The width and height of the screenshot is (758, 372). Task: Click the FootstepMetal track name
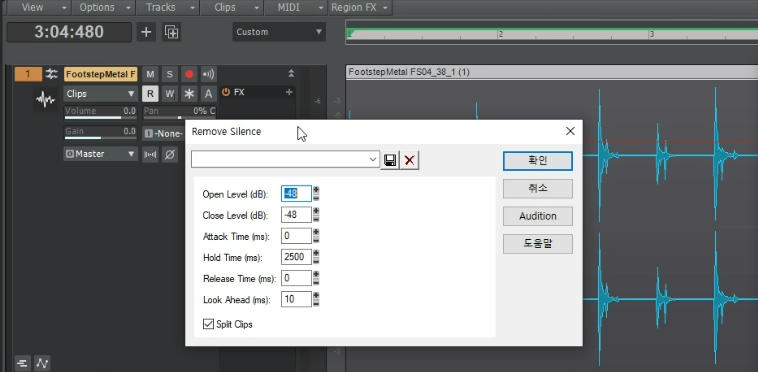pyautogui.click(x=101, y=74)
